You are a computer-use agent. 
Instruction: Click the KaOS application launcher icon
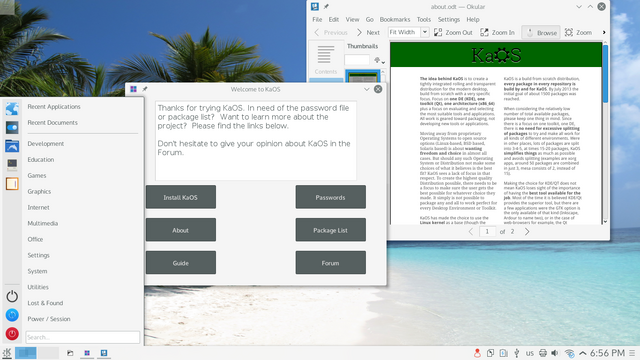click(7, 353)
